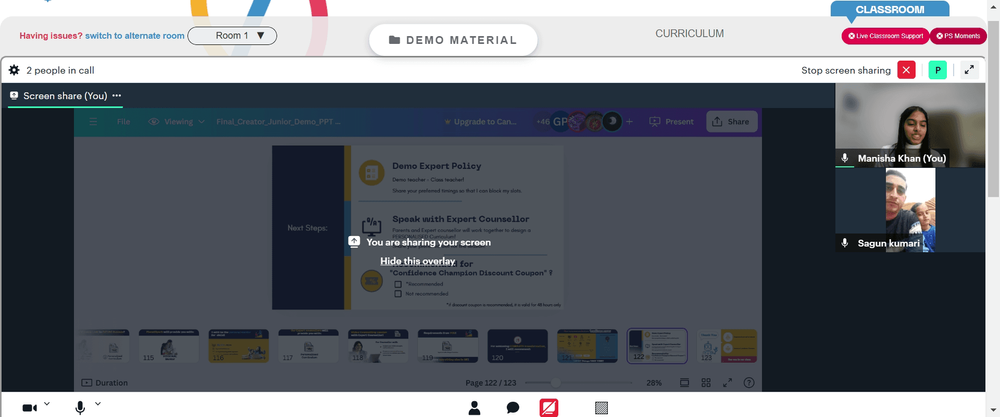Expand the Viewing mode dropdown
1000x417 pixels.
[177, 122]
